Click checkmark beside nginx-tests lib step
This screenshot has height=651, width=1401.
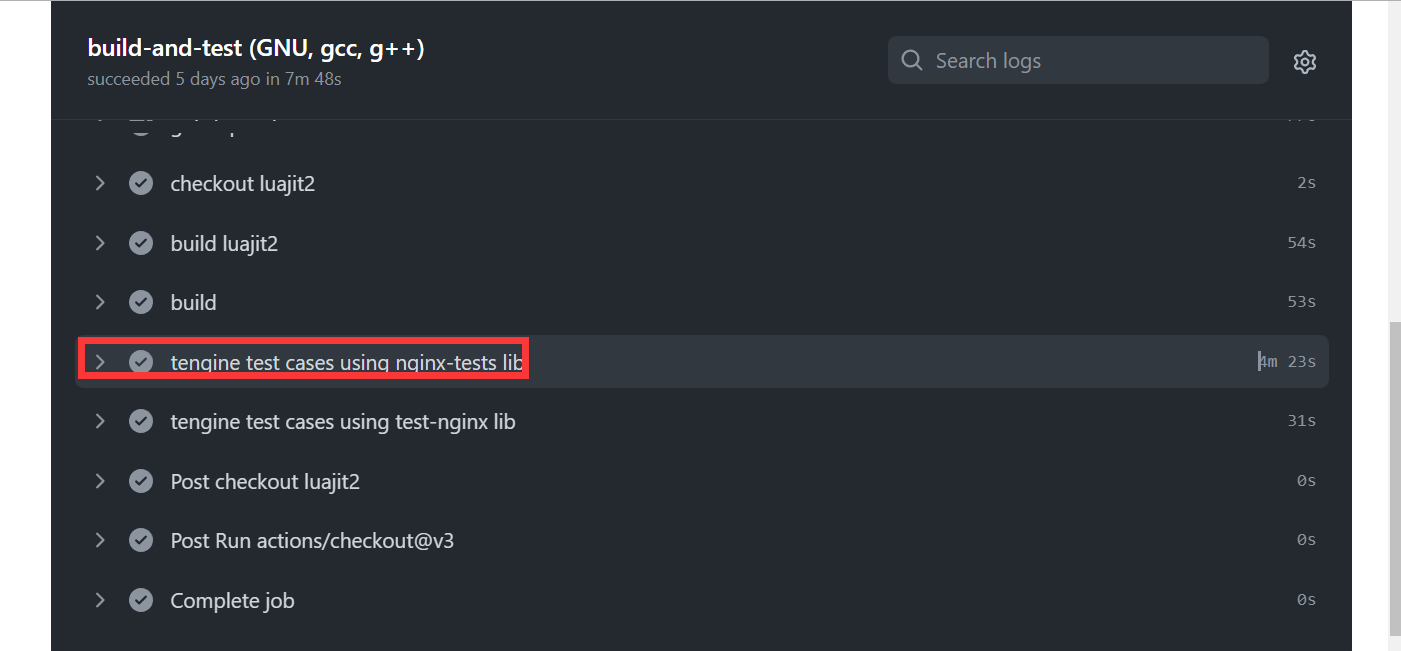pyautogui.click(x=141, y=361)
